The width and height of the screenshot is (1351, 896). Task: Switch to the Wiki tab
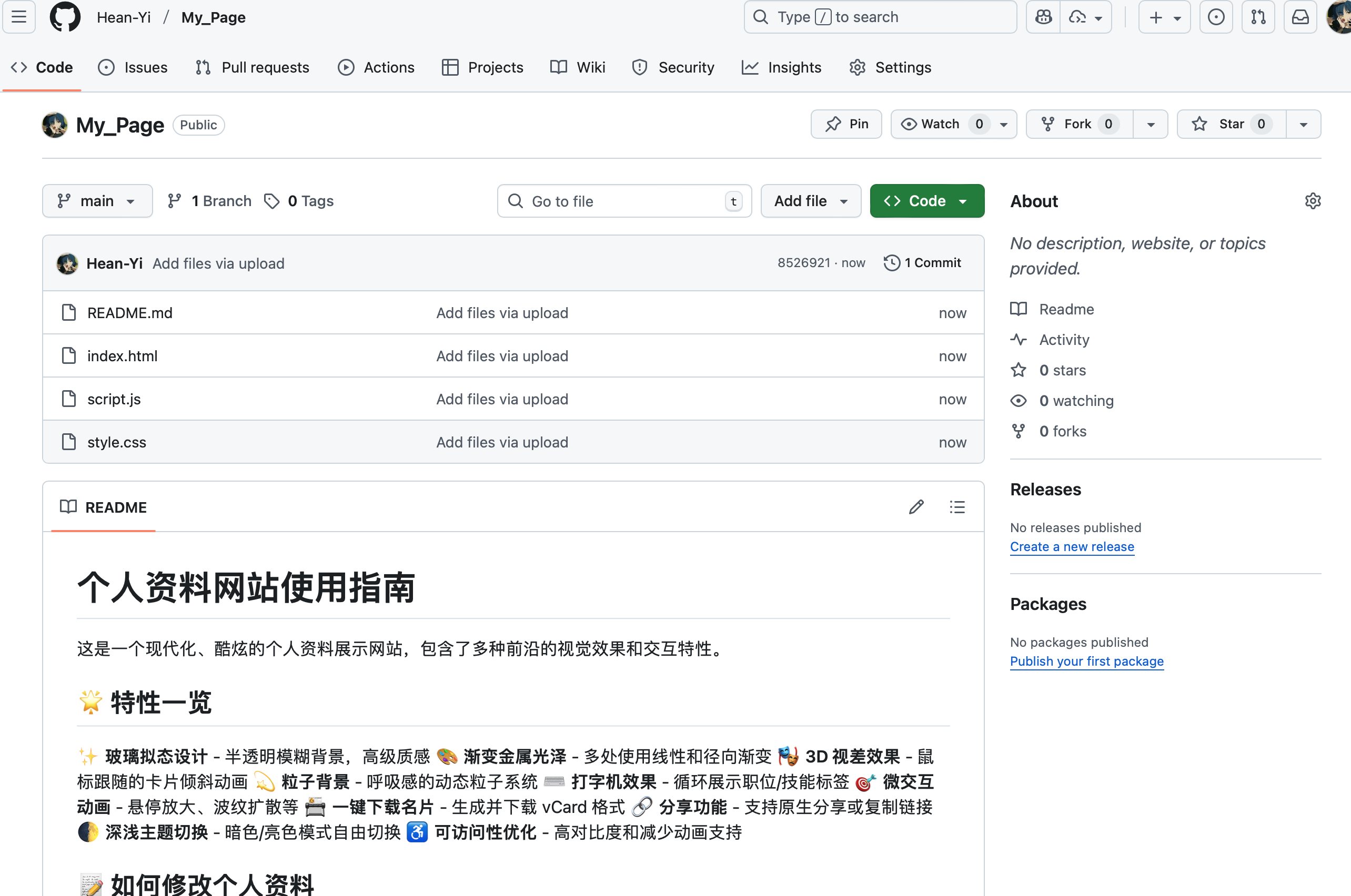(578, 67)
